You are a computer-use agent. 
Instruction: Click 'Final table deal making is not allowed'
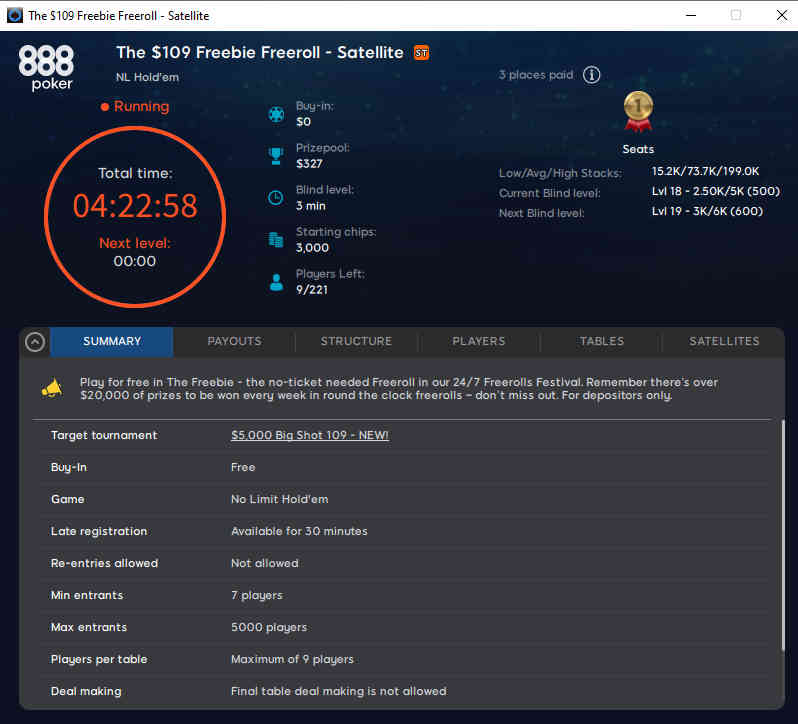pyautogui.click(x=338, y=691)
